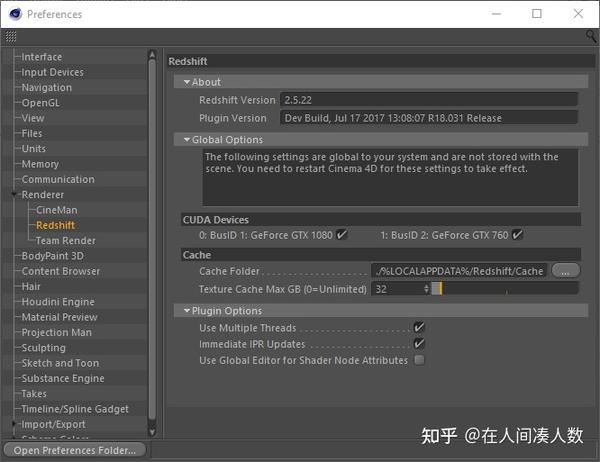This screenshot has height=462, width=600.
Task: Select Renderer category label
Action: (x=43, y=194)
